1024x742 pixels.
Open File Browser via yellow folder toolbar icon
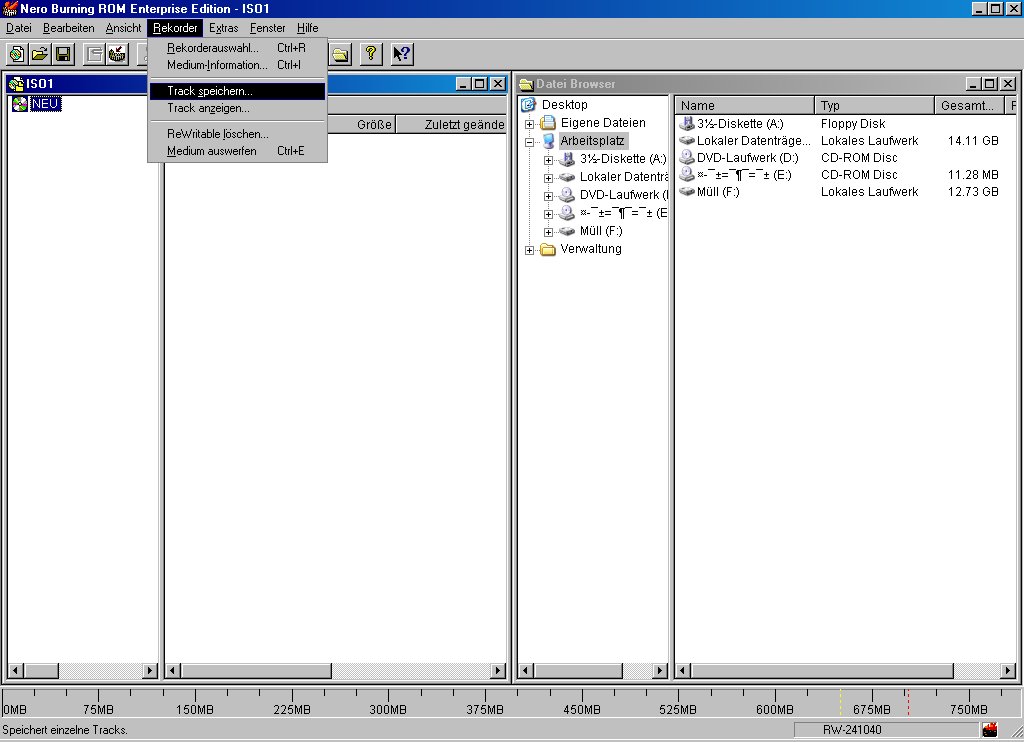pos(340,54)
